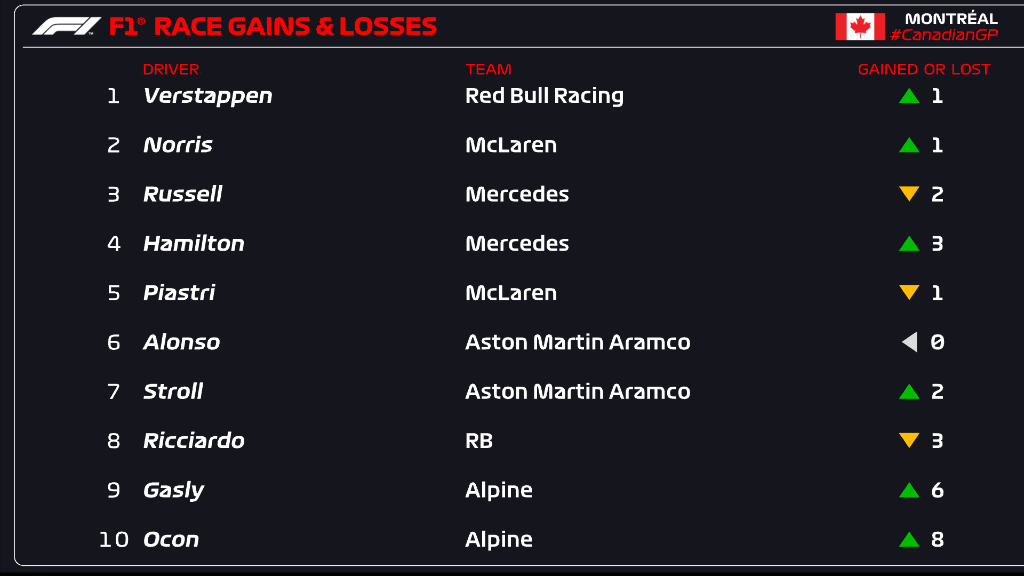
Task: Open the #CanadianGP hashtag
Action: 943,35
